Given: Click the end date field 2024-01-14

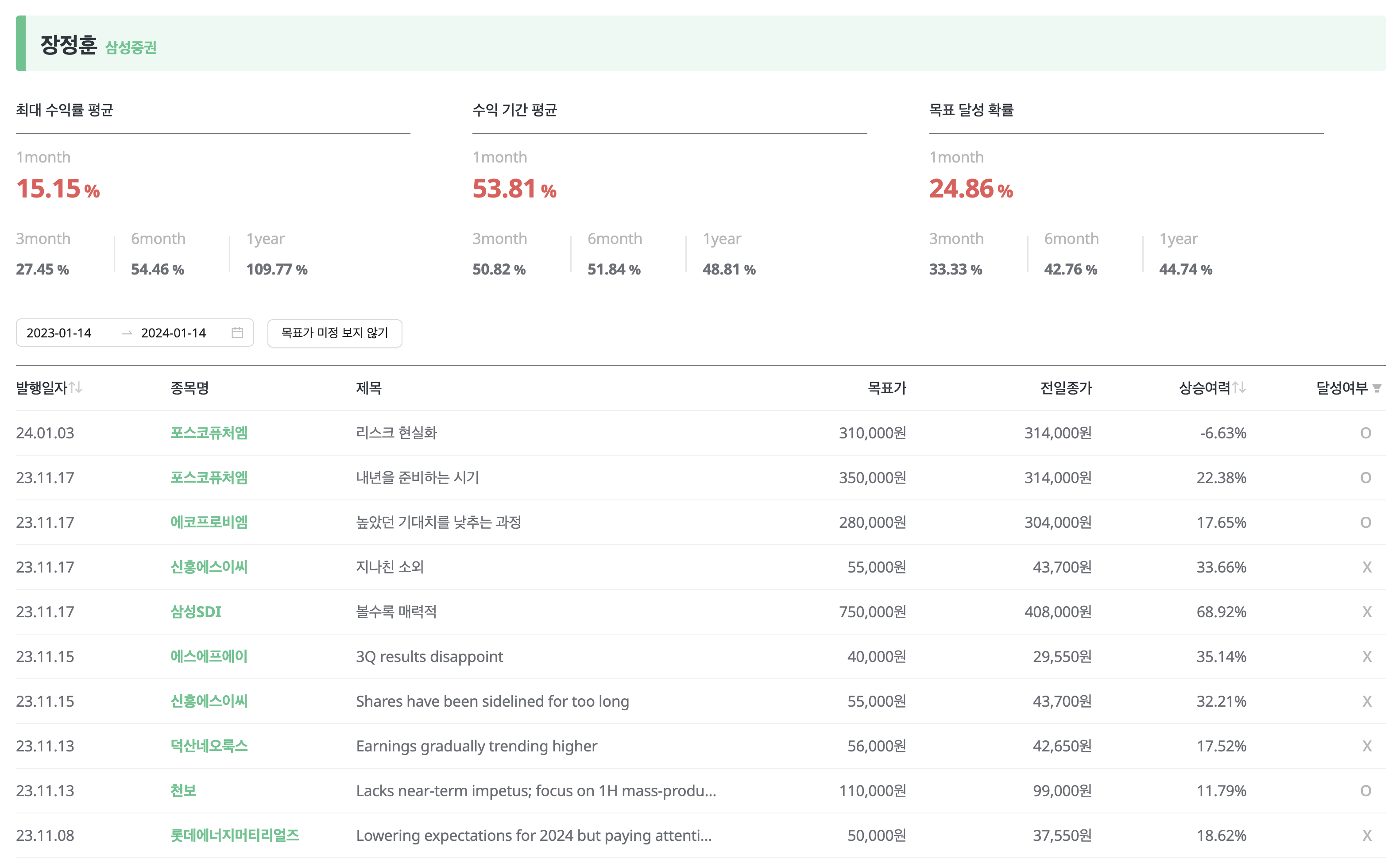Looking at the screenshot, I should coord(173,333).
